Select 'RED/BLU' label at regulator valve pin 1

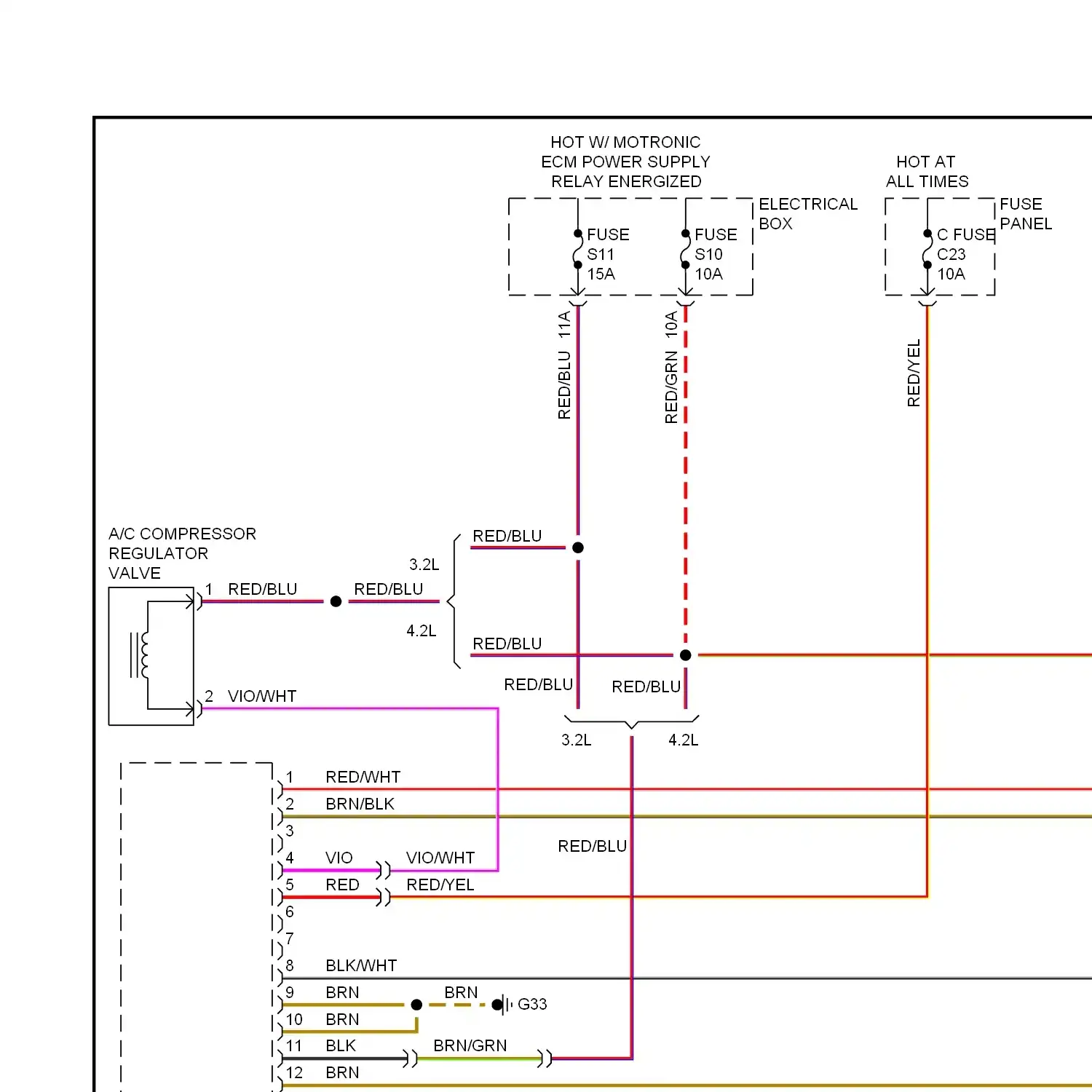[263, 589]
